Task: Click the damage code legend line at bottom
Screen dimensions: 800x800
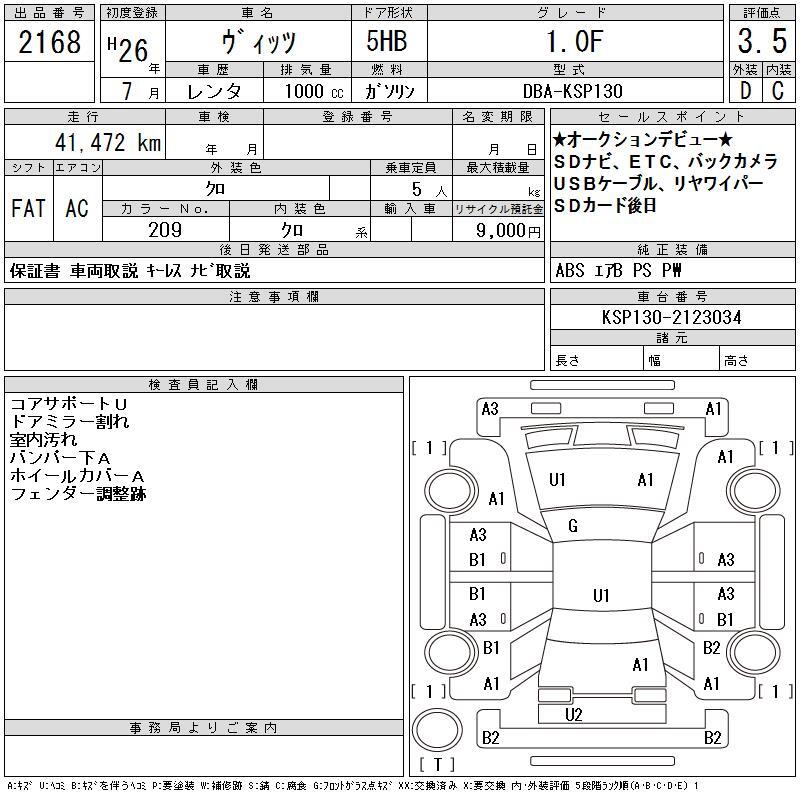Action: click(x=353, y=786)
